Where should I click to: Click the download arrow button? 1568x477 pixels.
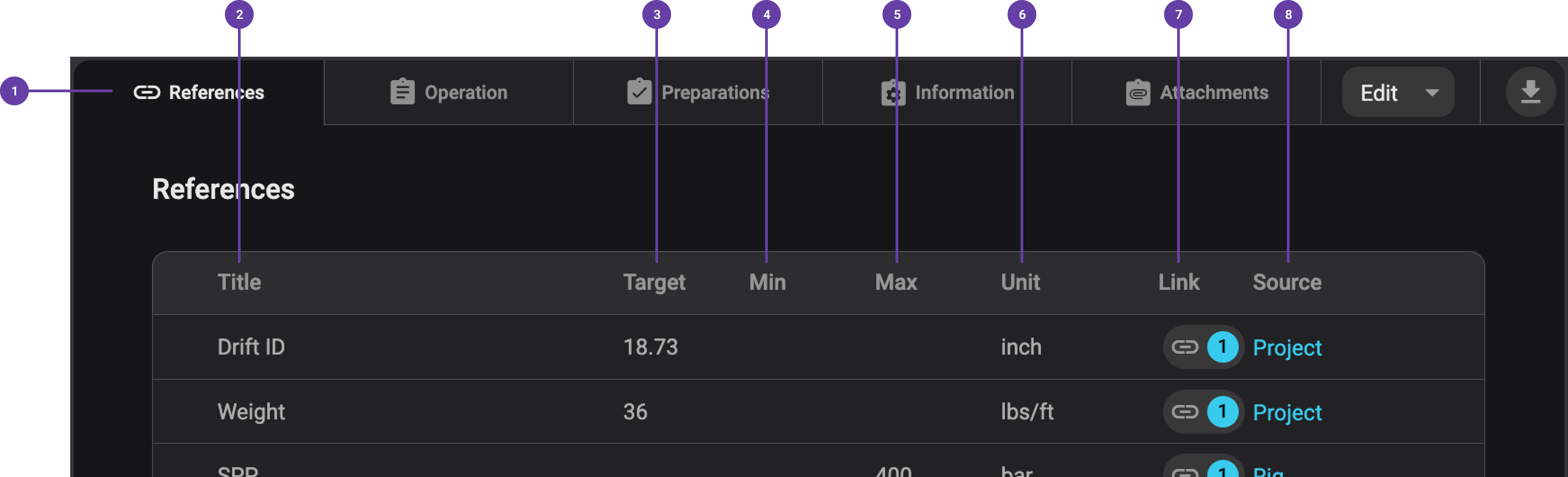1530,93
